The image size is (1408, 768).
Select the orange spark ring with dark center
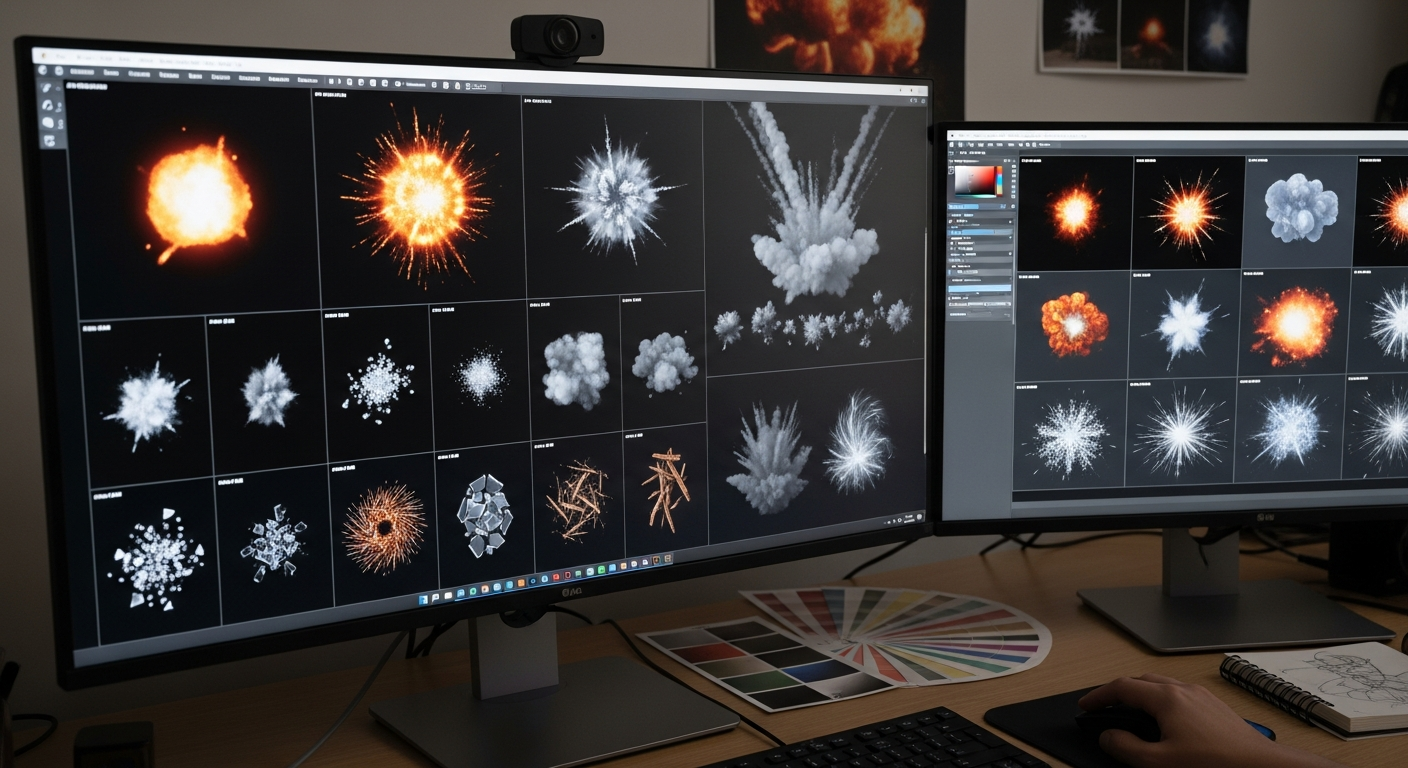point(384,526)
